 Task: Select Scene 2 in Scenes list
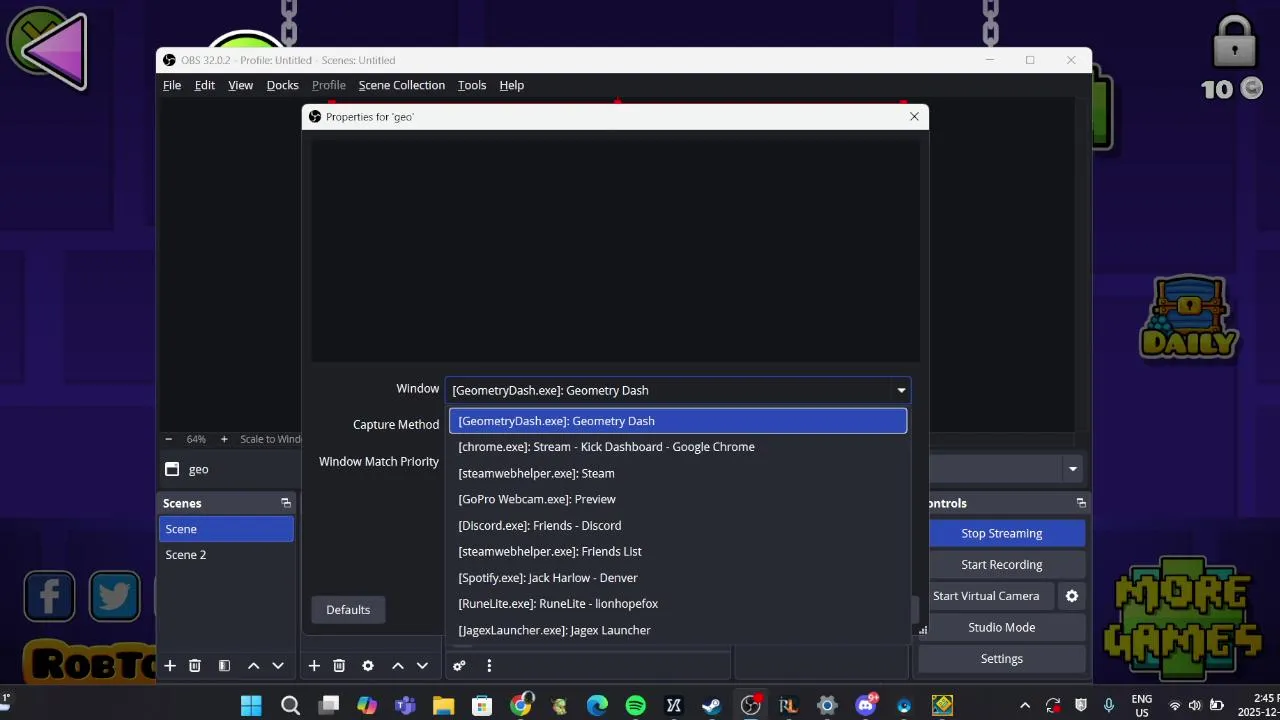[226, 555]
